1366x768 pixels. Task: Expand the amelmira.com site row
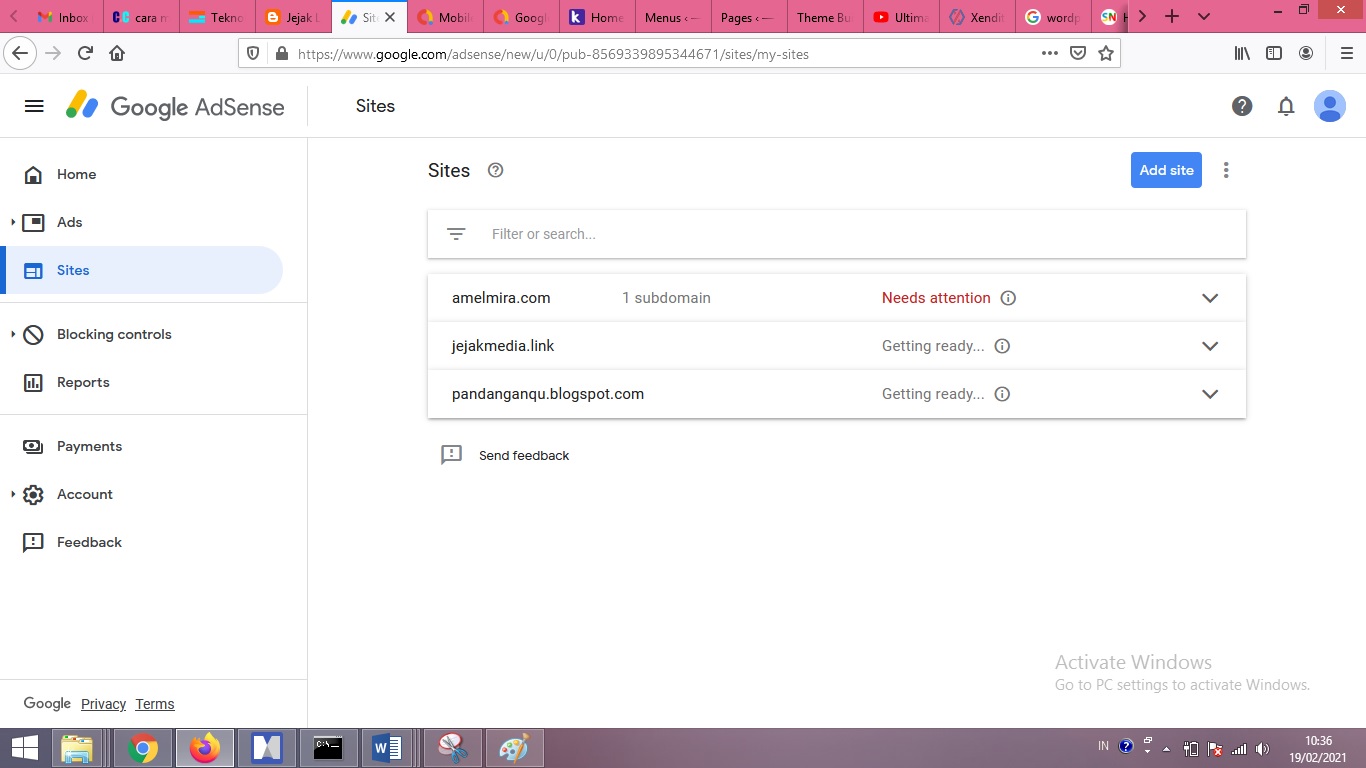tap(1210, 298)
